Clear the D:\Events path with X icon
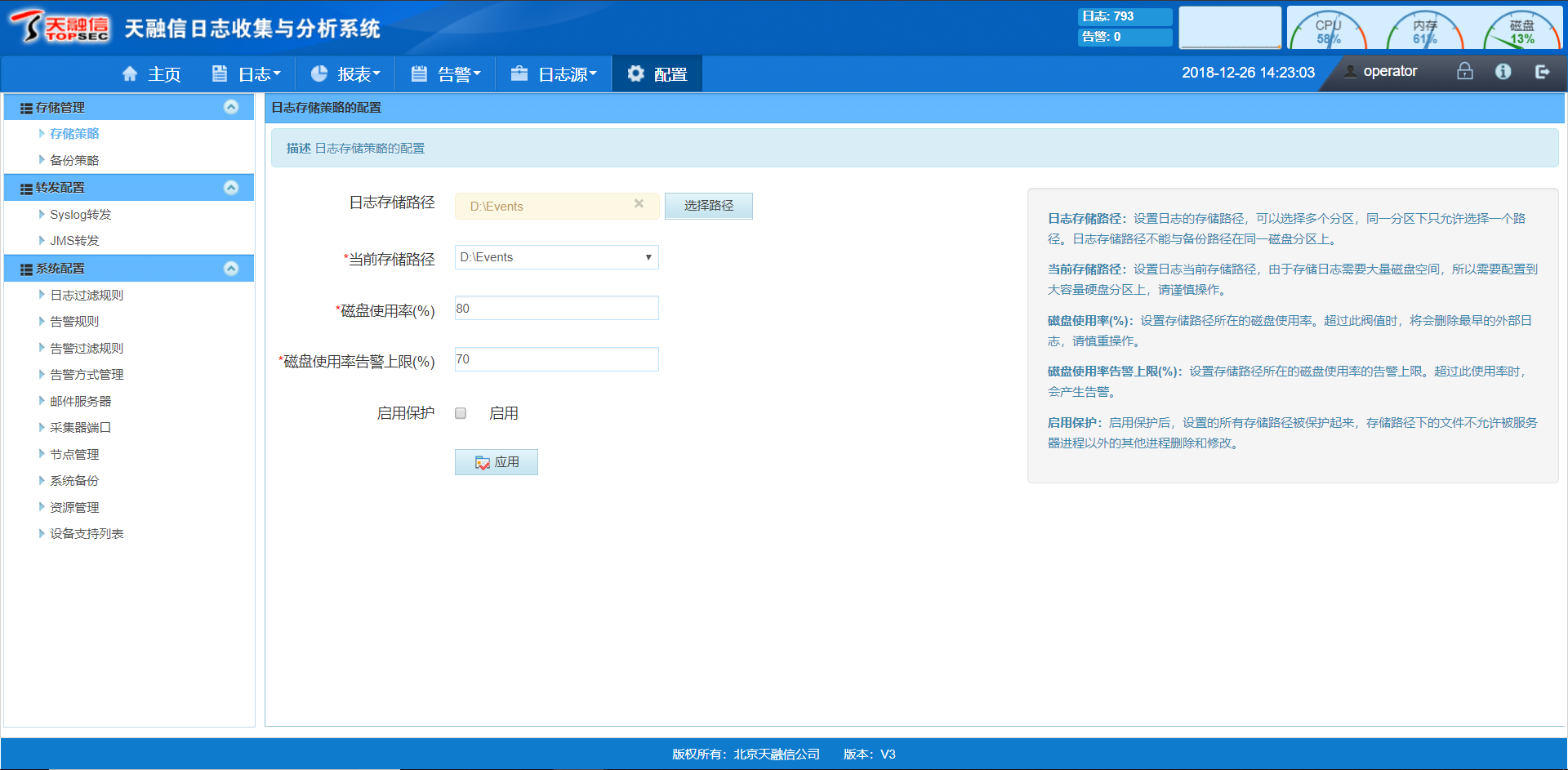The image size is (1568, 770). [639, 204]
